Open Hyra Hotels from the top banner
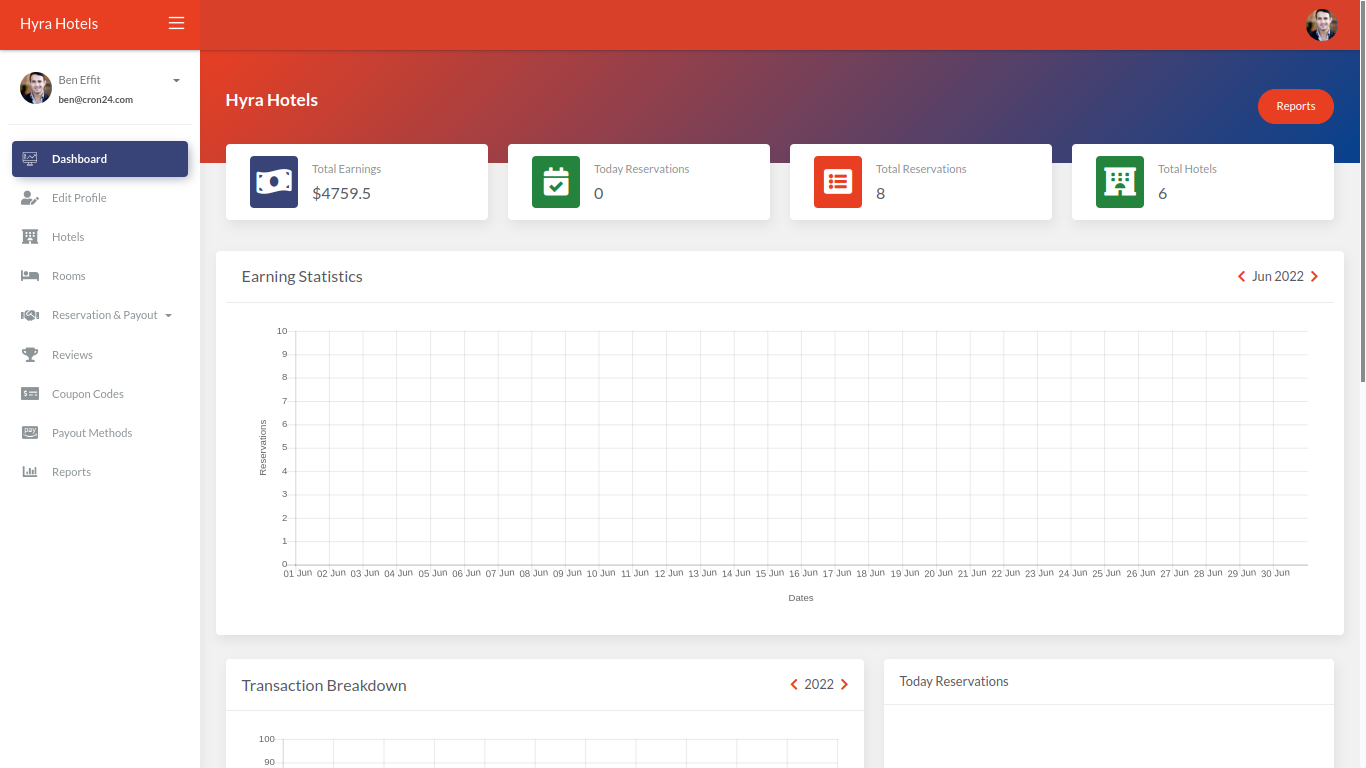Image resolution: width=1366 pixels, height=768 pixels. [271, 100]
